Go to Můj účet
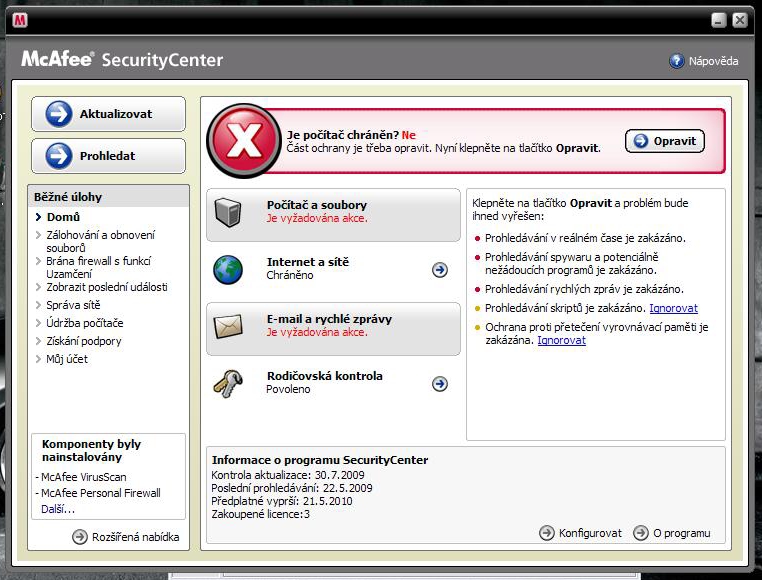Screen dimensions: 762x580 67,359
